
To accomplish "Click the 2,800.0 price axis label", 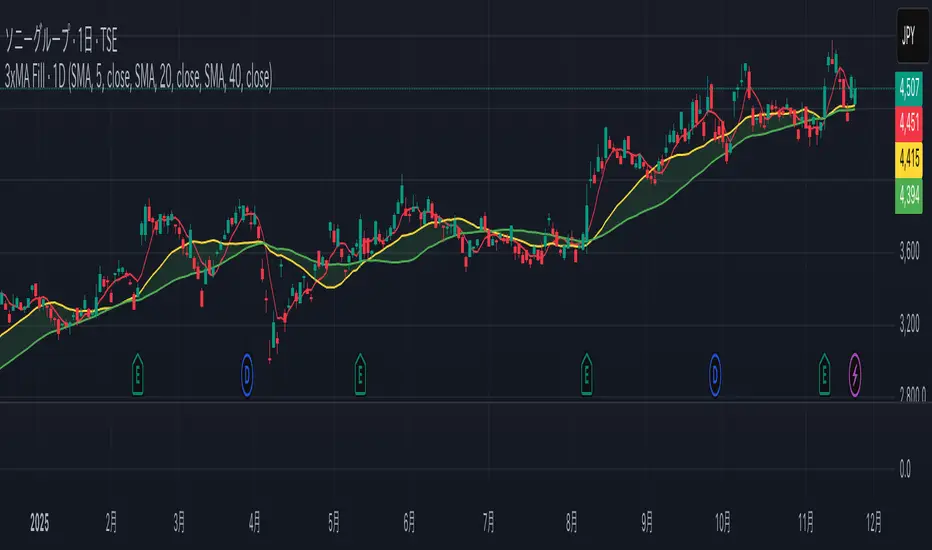I will 912,394.
